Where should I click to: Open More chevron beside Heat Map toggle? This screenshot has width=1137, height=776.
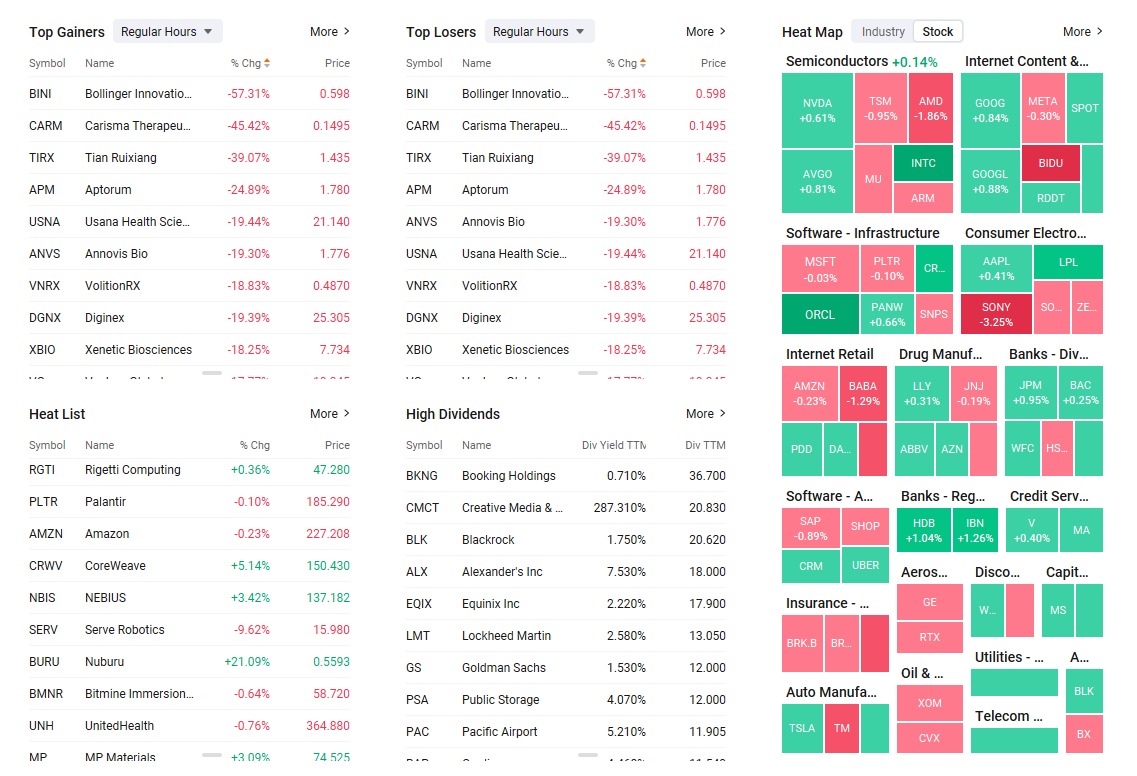(1099, 32)
